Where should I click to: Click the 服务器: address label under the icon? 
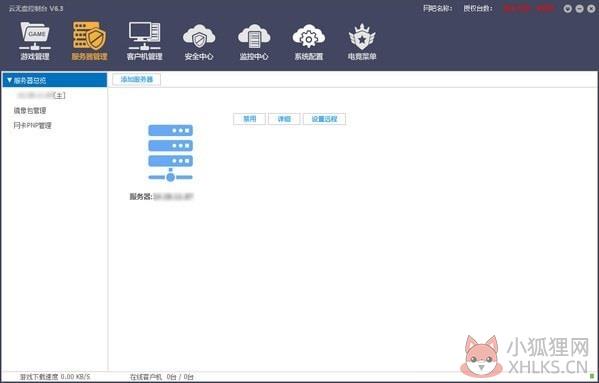point(161,197)
